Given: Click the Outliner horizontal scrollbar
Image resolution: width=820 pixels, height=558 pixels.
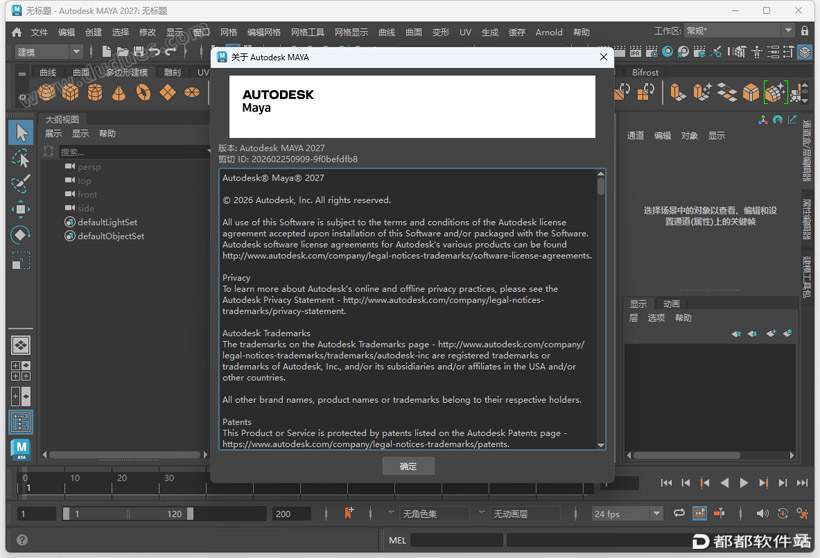Looking at the screenshot, I should click(x=125, y=455).
